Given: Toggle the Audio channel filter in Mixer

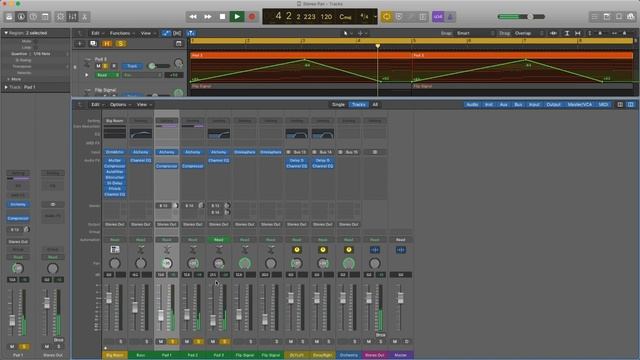Looking at the screenshot, I should click(472, 104).
